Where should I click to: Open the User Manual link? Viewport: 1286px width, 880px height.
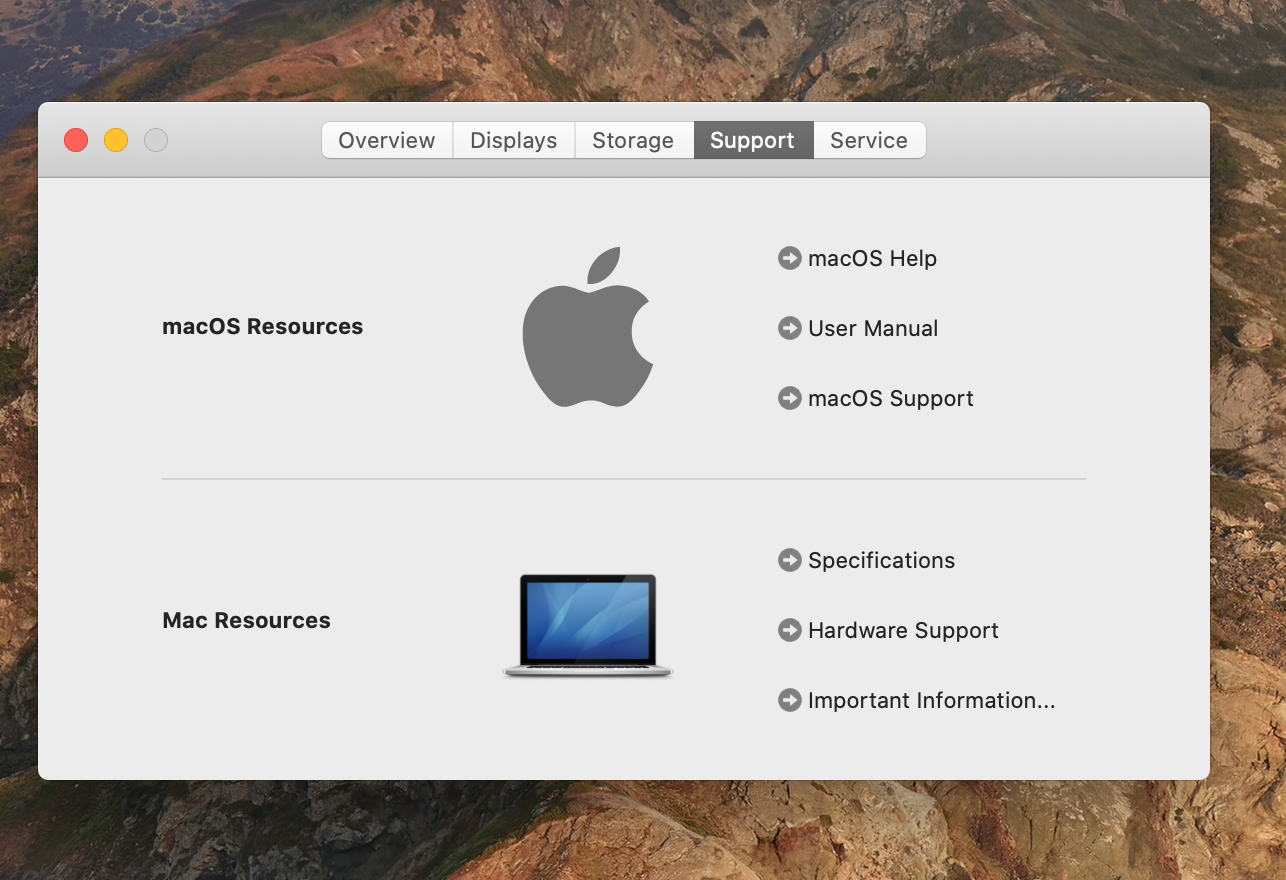[858, 328]
